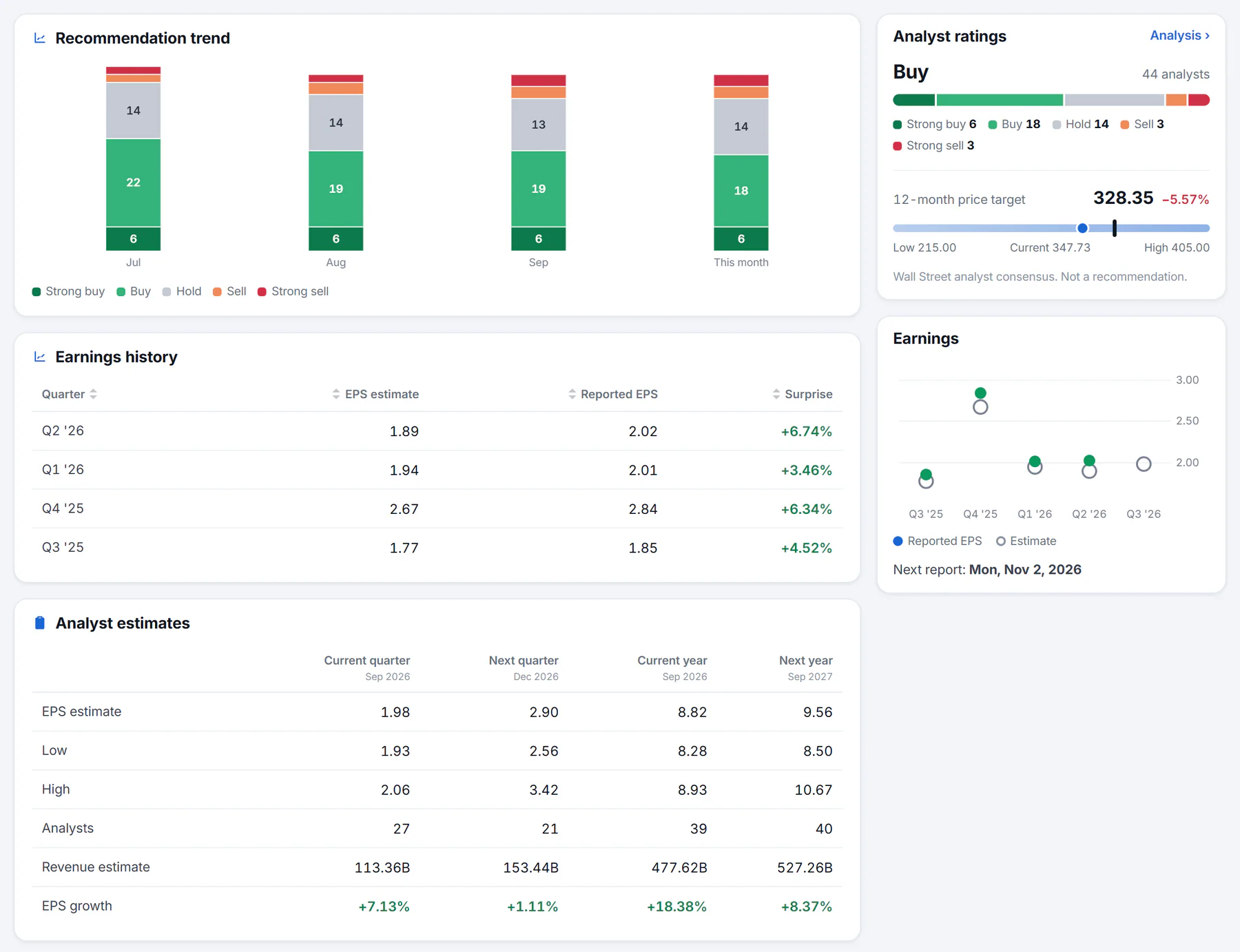The height and width of the screenshot is (952, 1240).
Task: Click the current price dot on target slider
Action: point(1082,228)
